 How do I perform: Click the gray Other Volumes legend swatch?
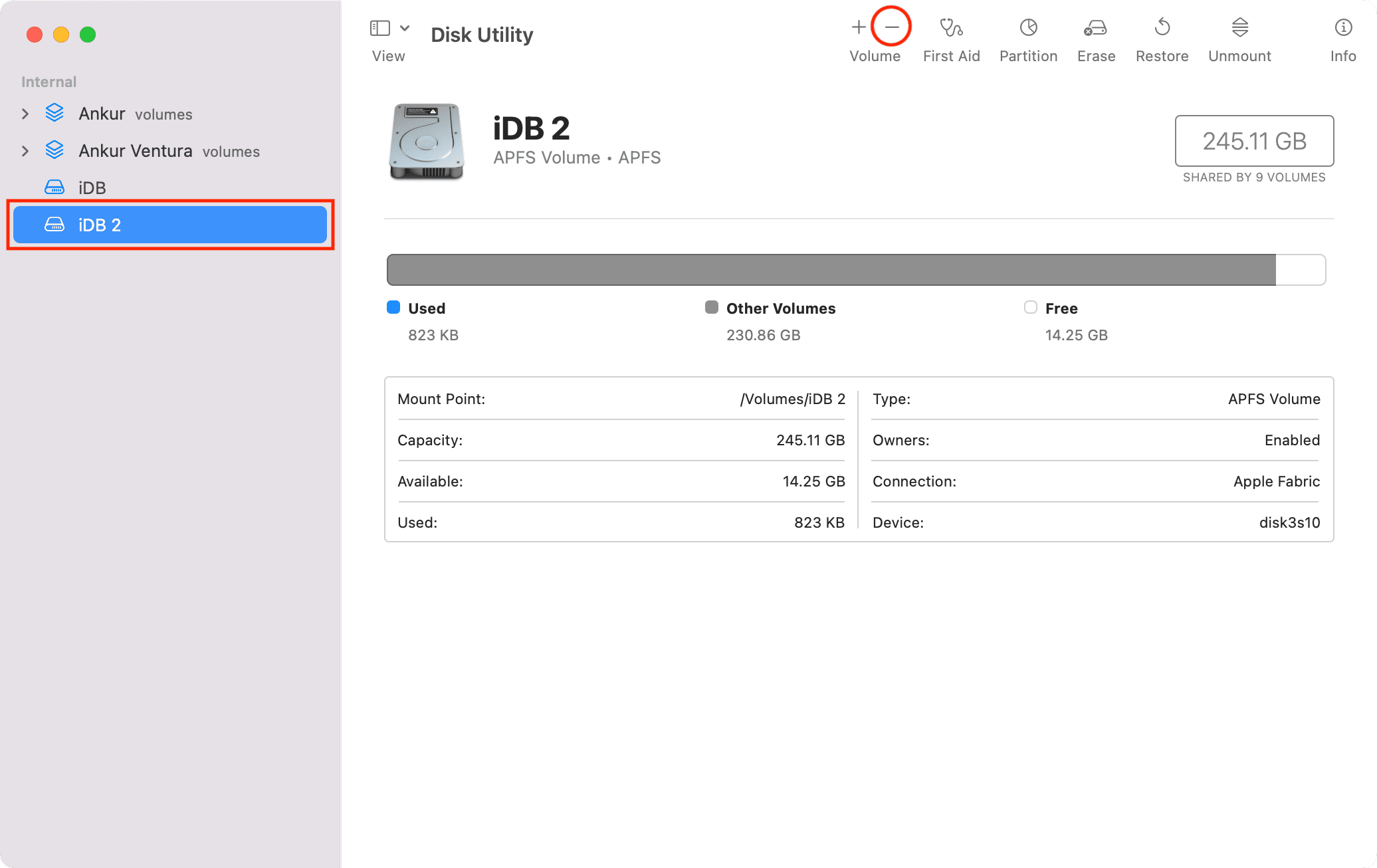coord(712,307)
